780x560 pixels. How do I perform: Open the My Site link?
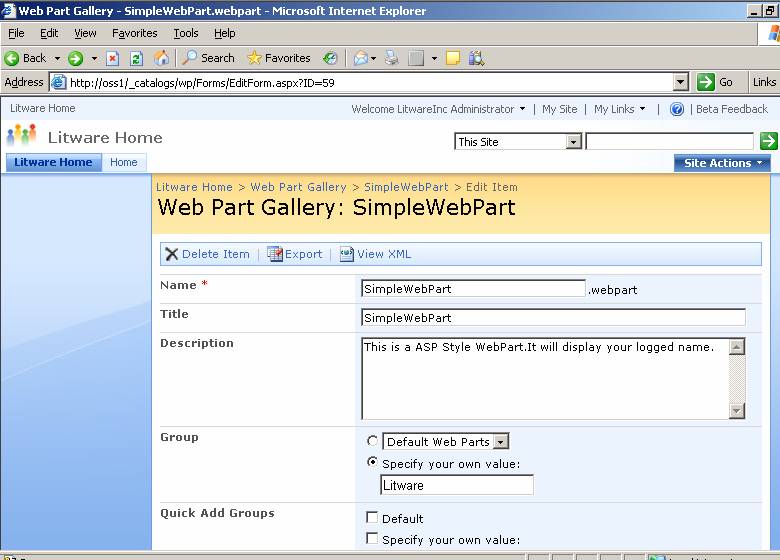(x=560, y=109)
